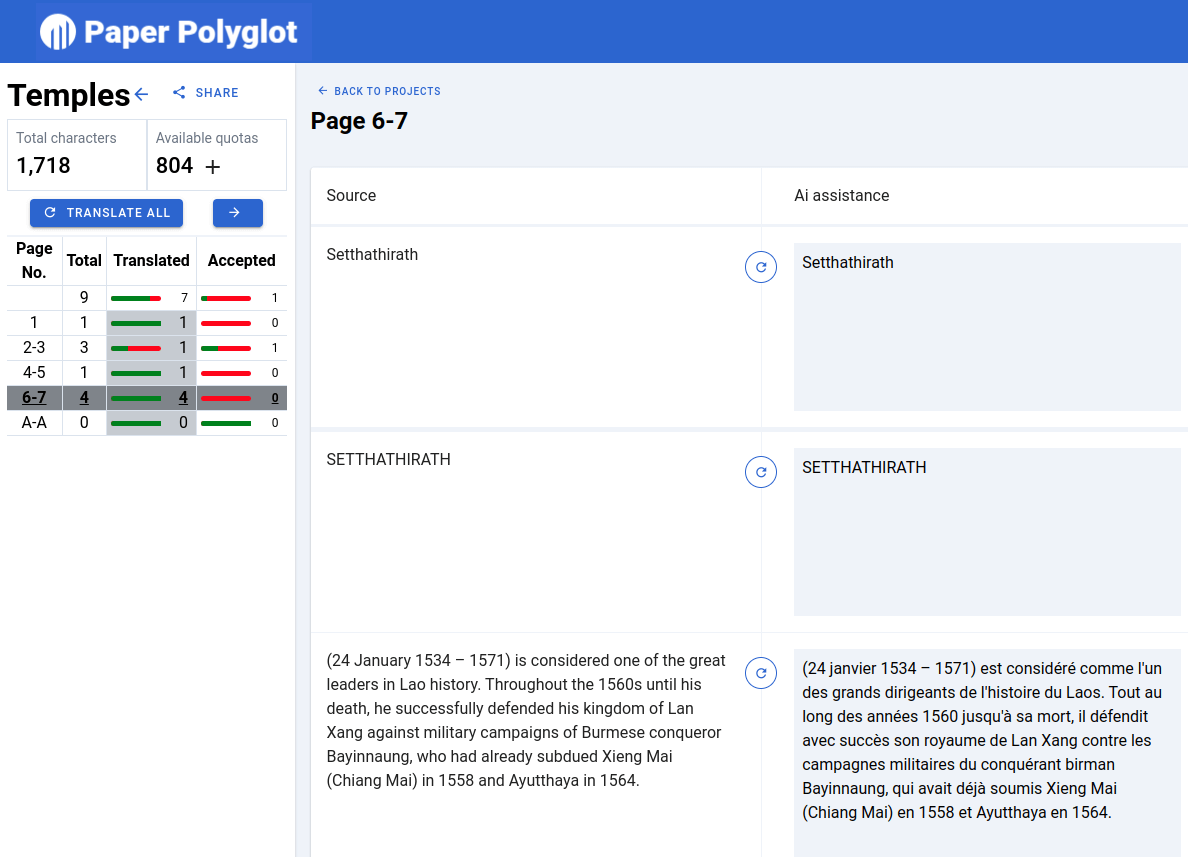Click the blue right-arrow button under Translate All
Image resolution: width=1188 pixels, height=857 pixels.
237,213
